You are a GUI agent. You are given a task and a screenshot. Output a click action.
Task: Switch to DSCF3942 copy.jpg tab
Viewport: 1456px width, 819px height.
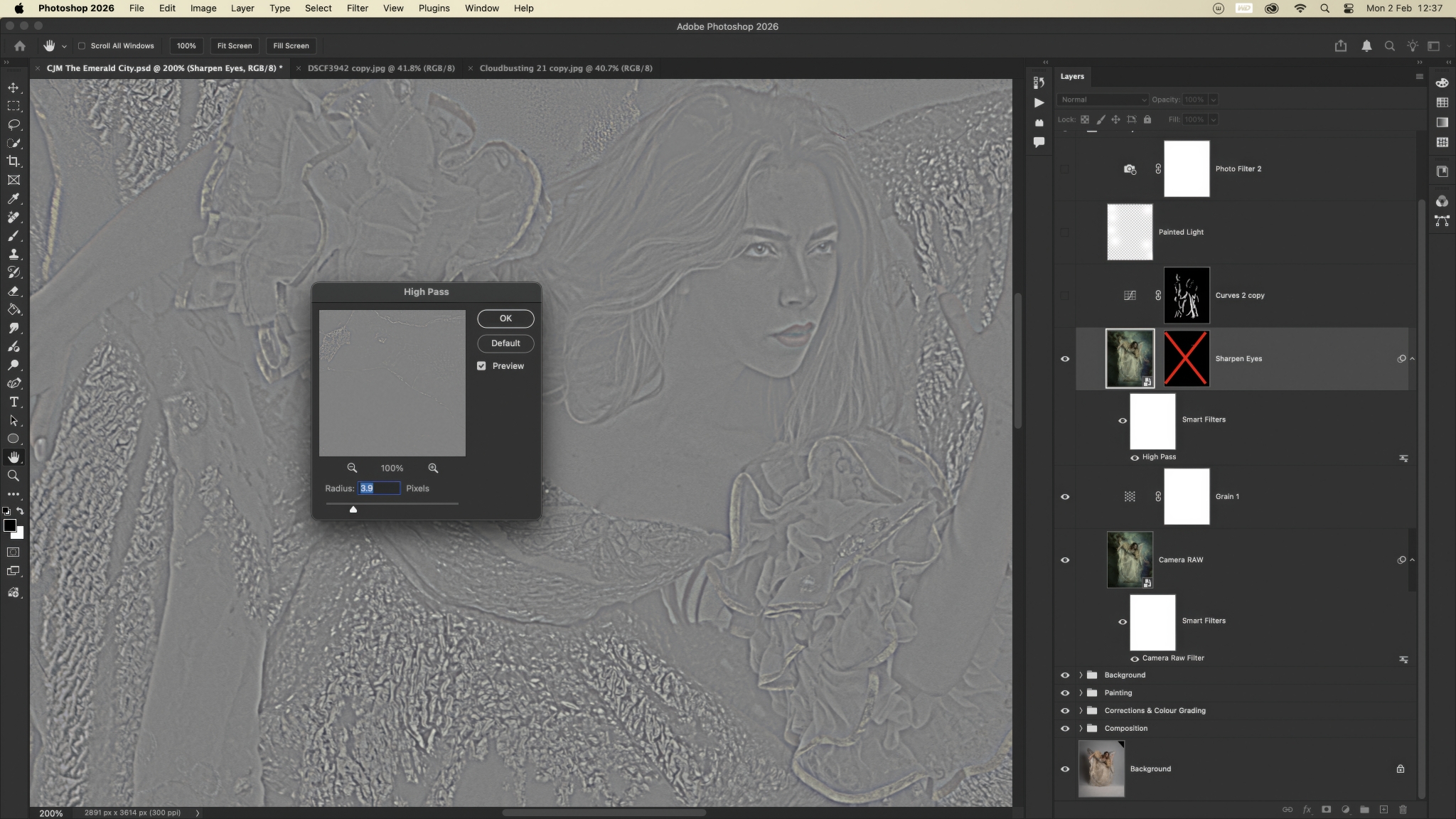click(380, 68)
